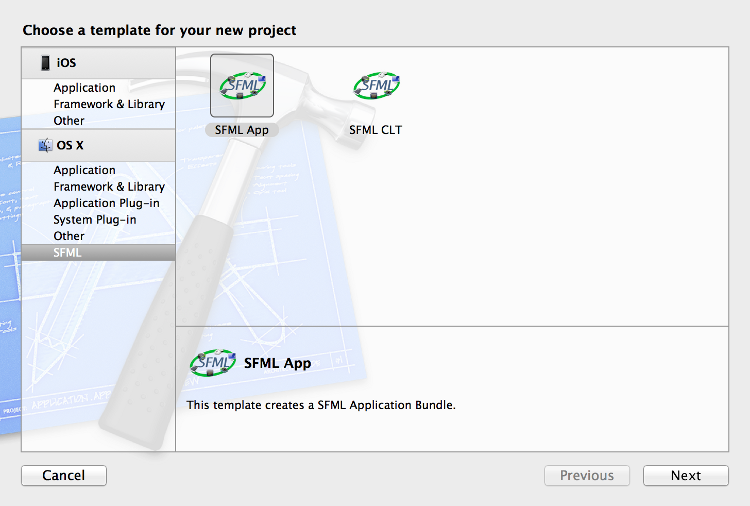Click the OS X Finder icon in sidebar

[x=45, y=145]
